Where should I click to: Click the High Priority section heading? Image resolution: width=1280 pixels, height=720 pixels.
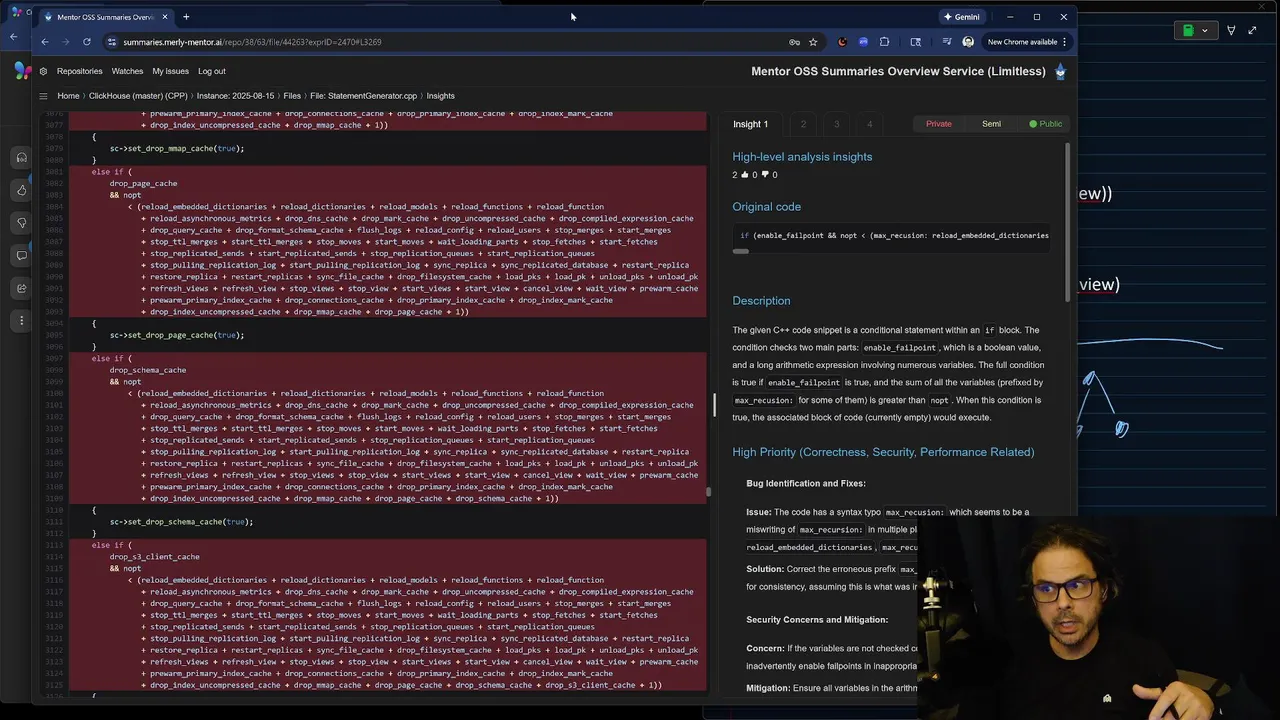[883, 452]
